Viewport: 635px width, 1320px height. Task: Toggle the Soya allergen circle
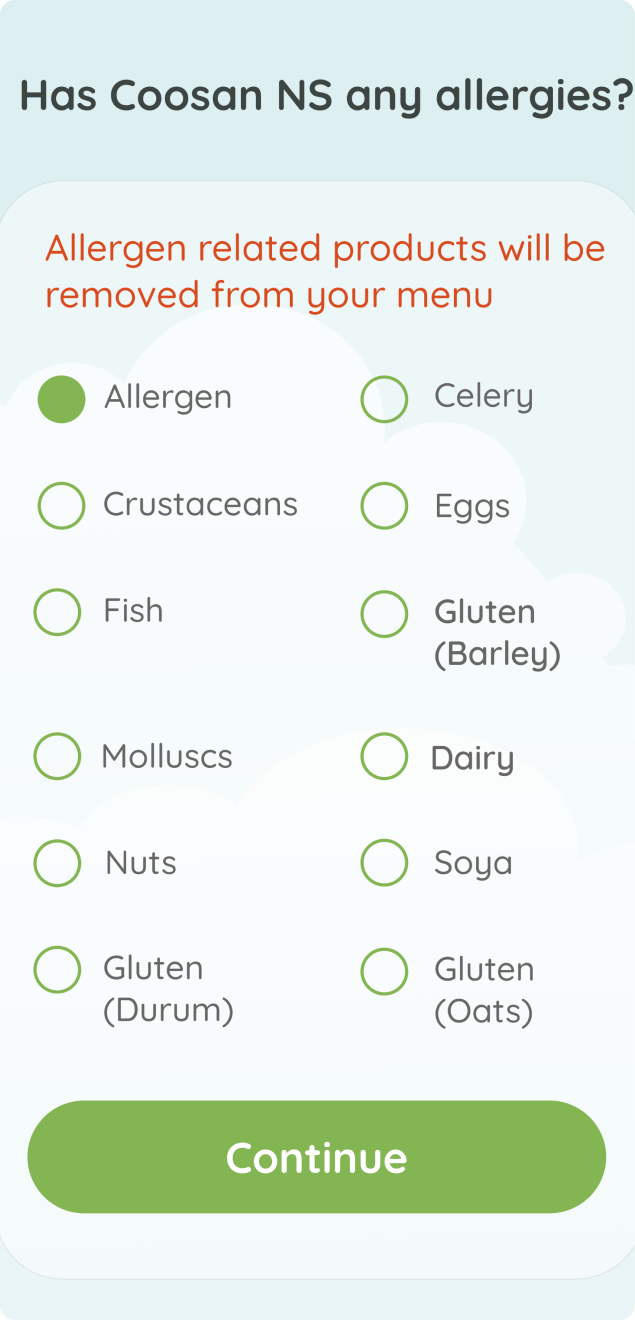pyautogui.click(x=384, y=863)
